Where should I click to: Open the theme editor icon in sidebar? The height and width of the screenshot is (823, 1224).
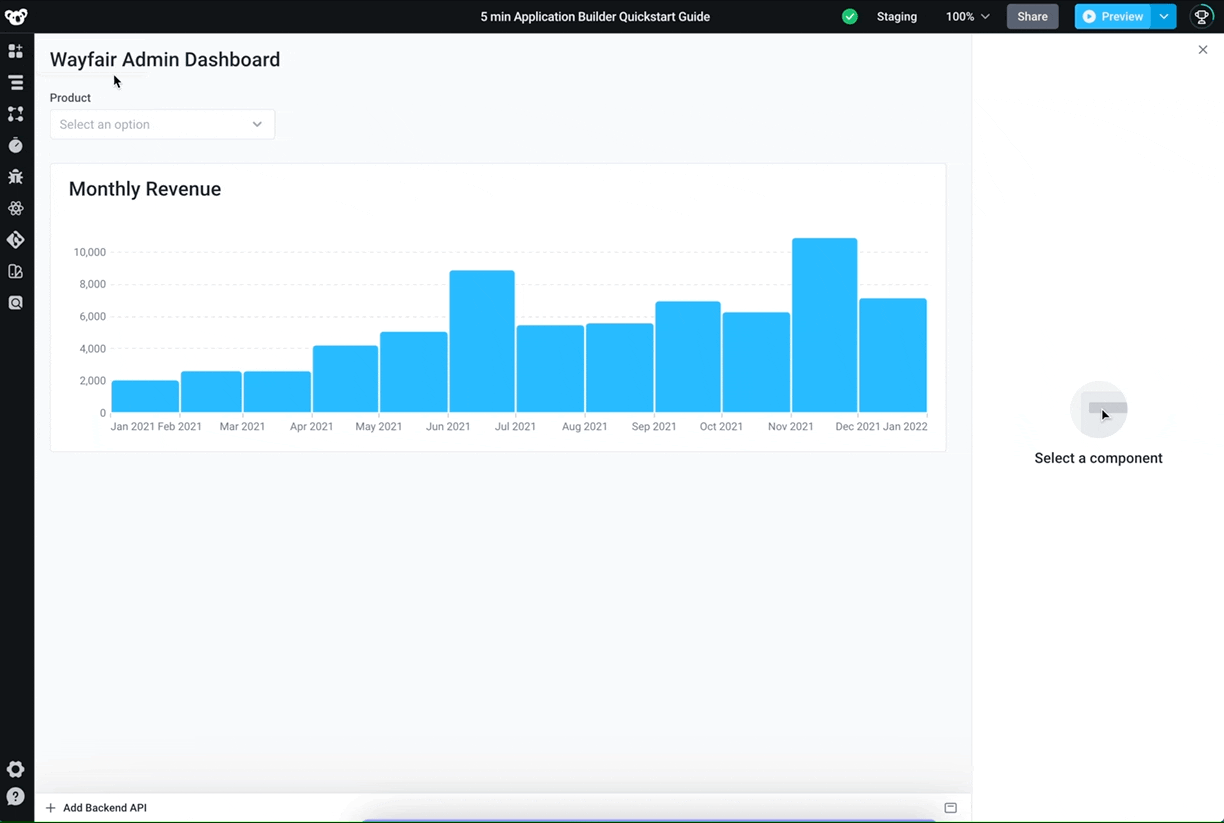(16, 272)
